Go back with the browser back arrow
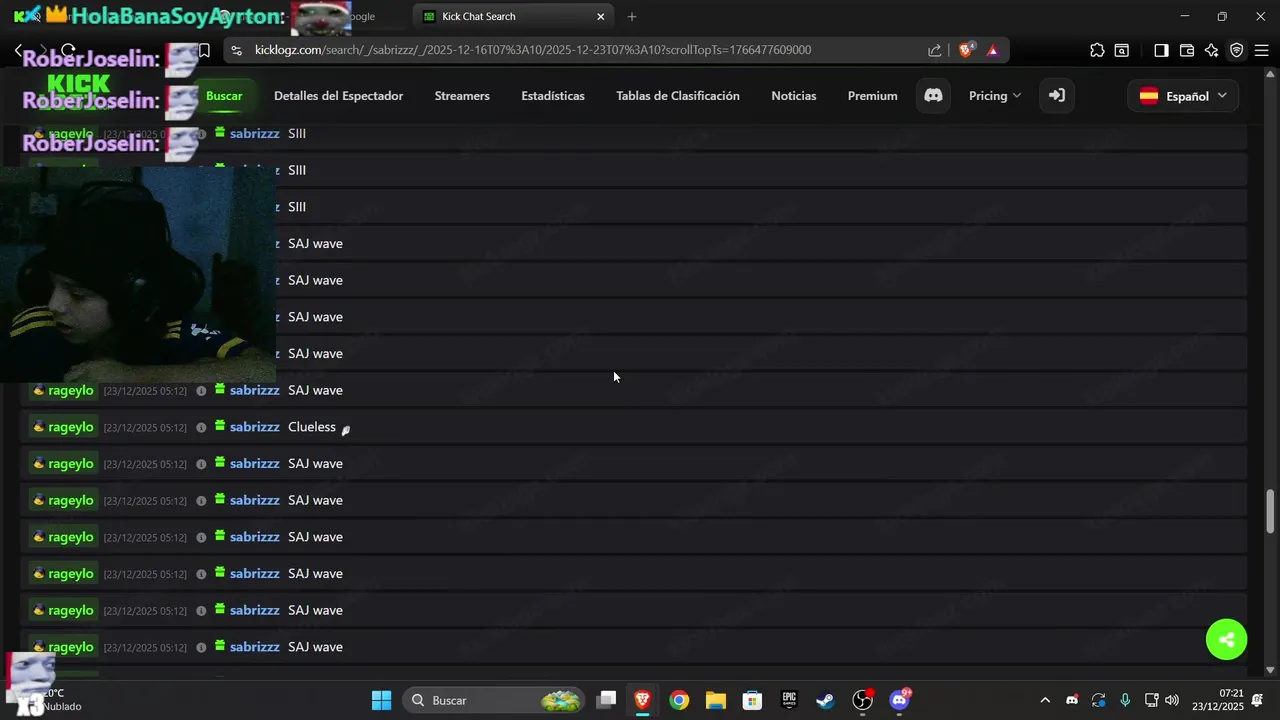 tap(18, 50)
